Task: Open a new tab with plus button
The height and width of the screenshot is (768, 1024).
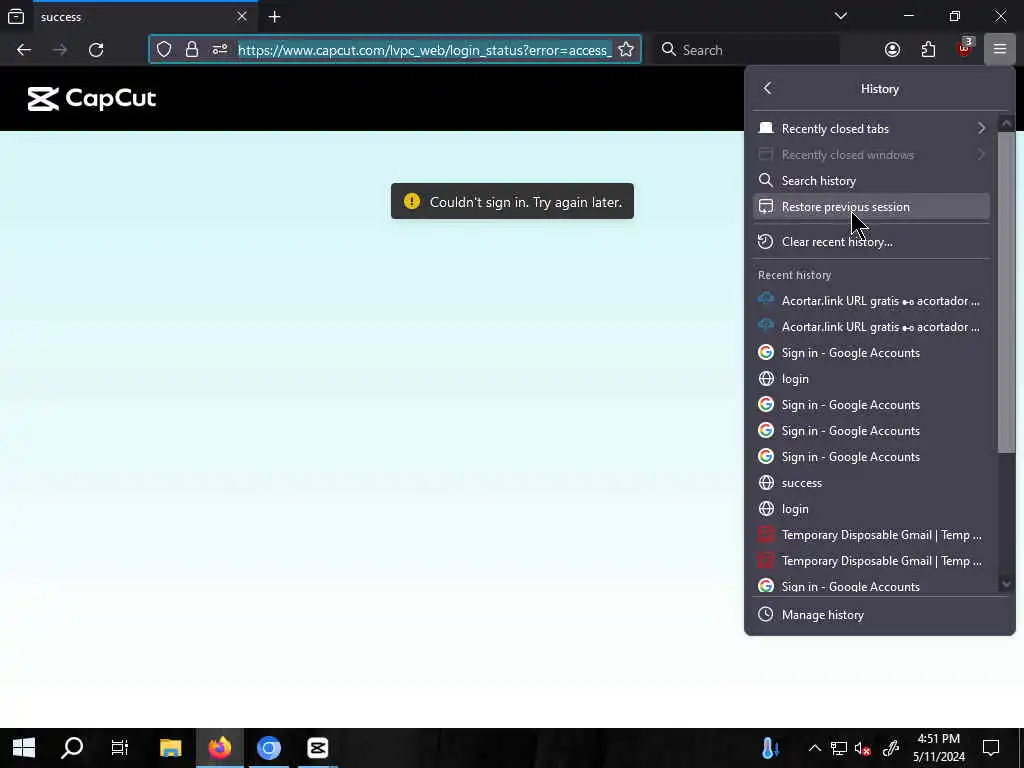Action: [275, 16]
